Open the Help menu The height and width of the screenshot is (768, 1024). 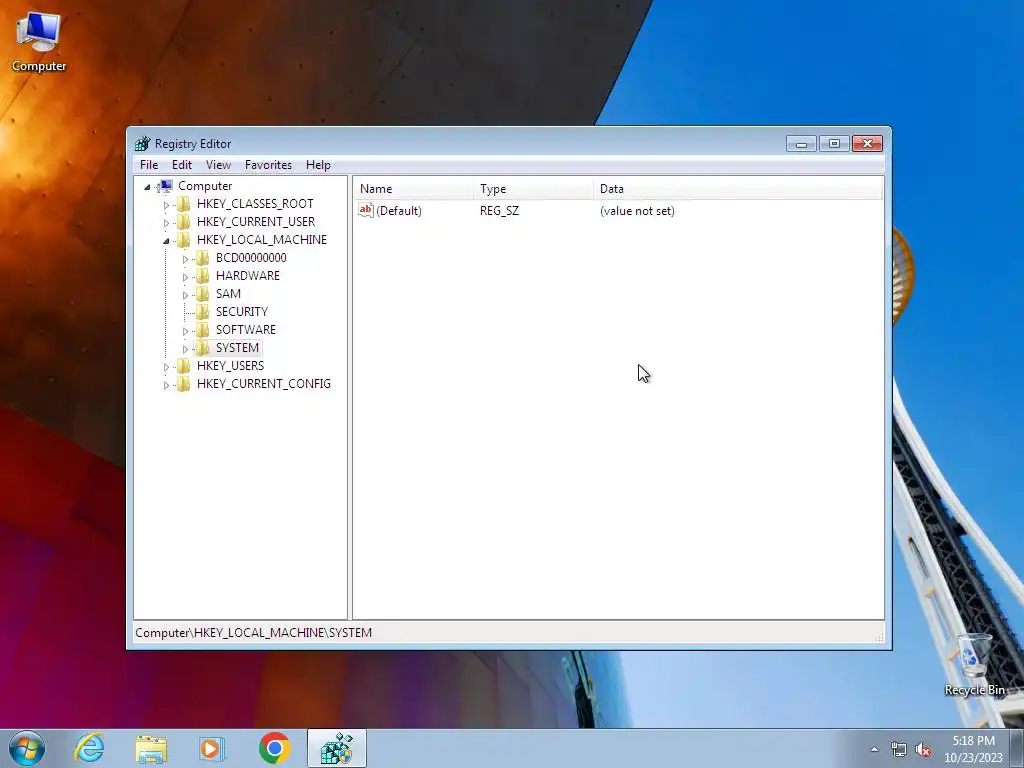point(318,165)
